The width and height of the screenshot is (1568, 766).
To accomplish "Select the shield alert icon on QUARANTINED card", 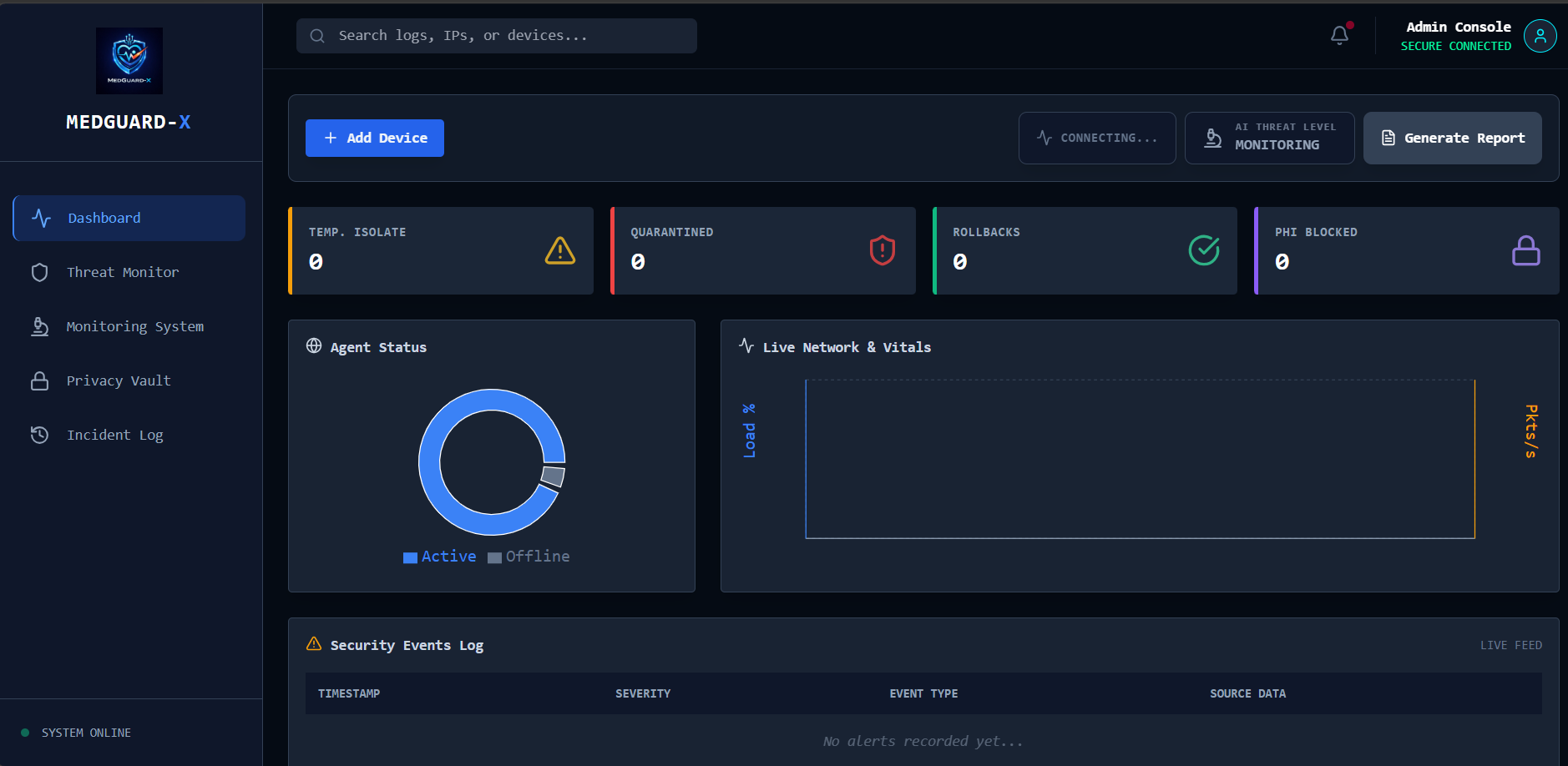I will coord(881,250).
